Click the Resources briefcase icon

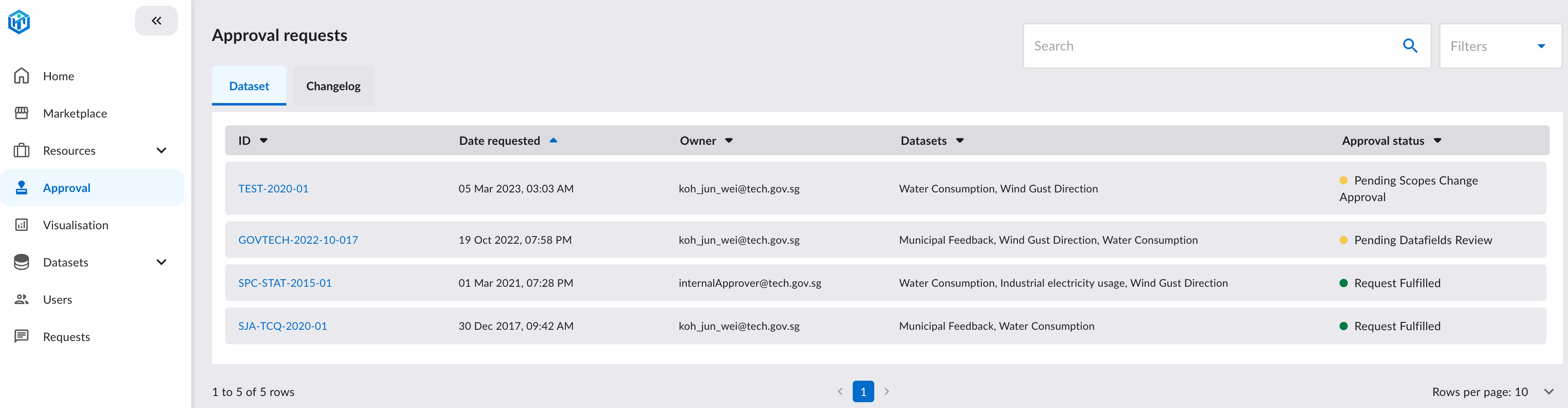(x=21, y=150)
